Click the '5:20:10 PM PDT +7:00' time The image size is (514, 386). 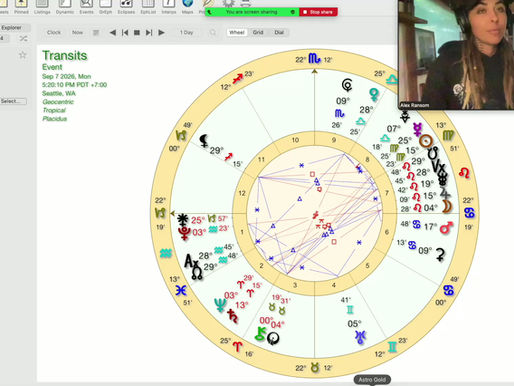(74, 85)
